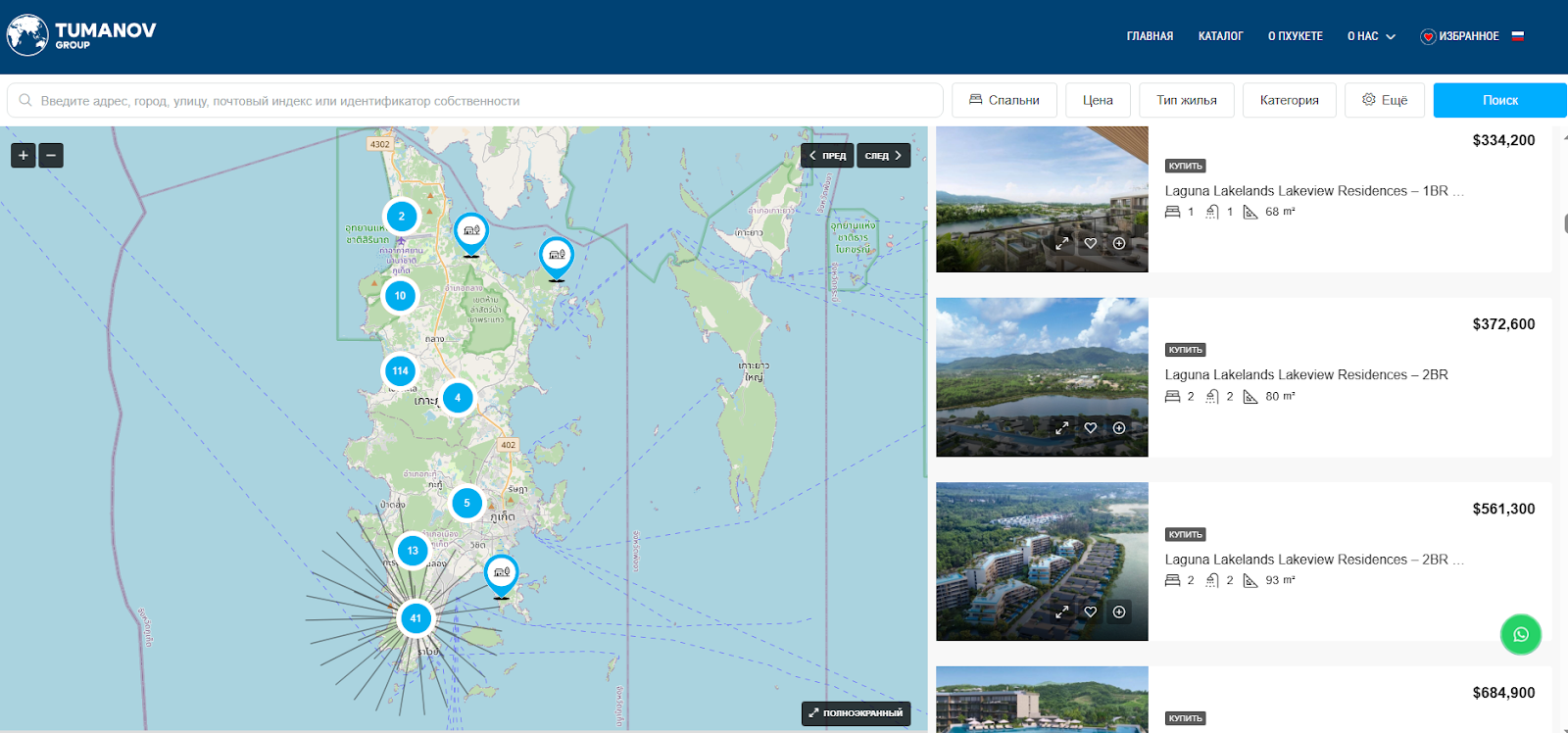The height and width of the screenshot is (733, 1568).
Task: Open thumbnail of the $684,900 listing
Action: [x=1042, y=700]
